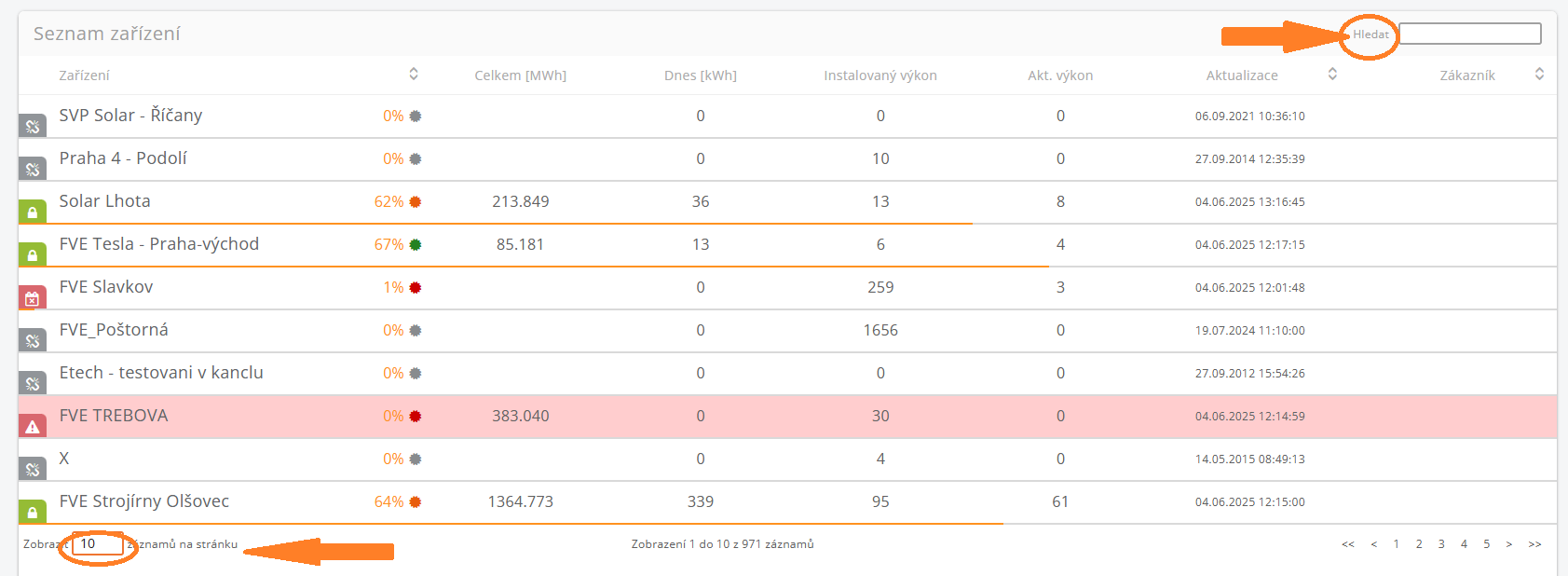Click the red status dot for FVE Slavkov
This screenshot has width=1568, height=576.
tap(416, 288)
